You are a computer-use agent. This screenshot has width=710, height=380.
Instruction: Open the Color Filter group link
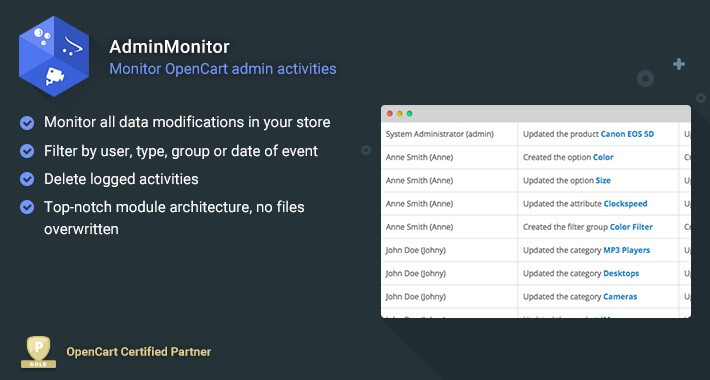point(631,227)
